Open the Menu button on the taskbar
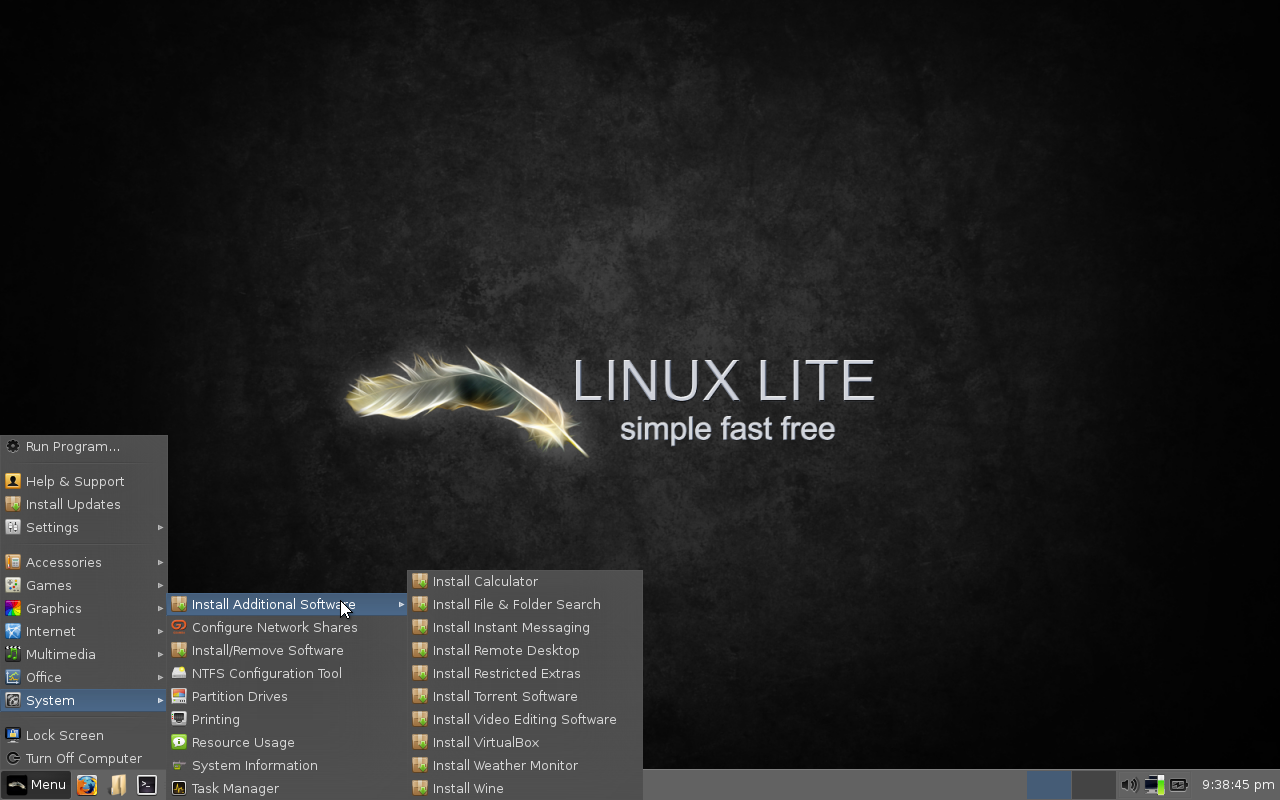This screenshot has height=800, width=1280. point(37,785)
